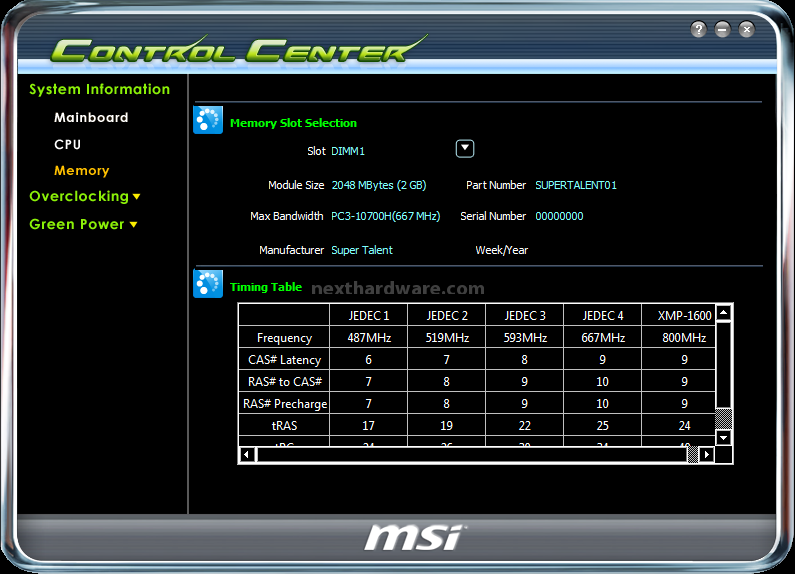This screenshot has width=795, height=574.
Task: Click the 487MHz frequency cell
Action: tap(369, 338)
